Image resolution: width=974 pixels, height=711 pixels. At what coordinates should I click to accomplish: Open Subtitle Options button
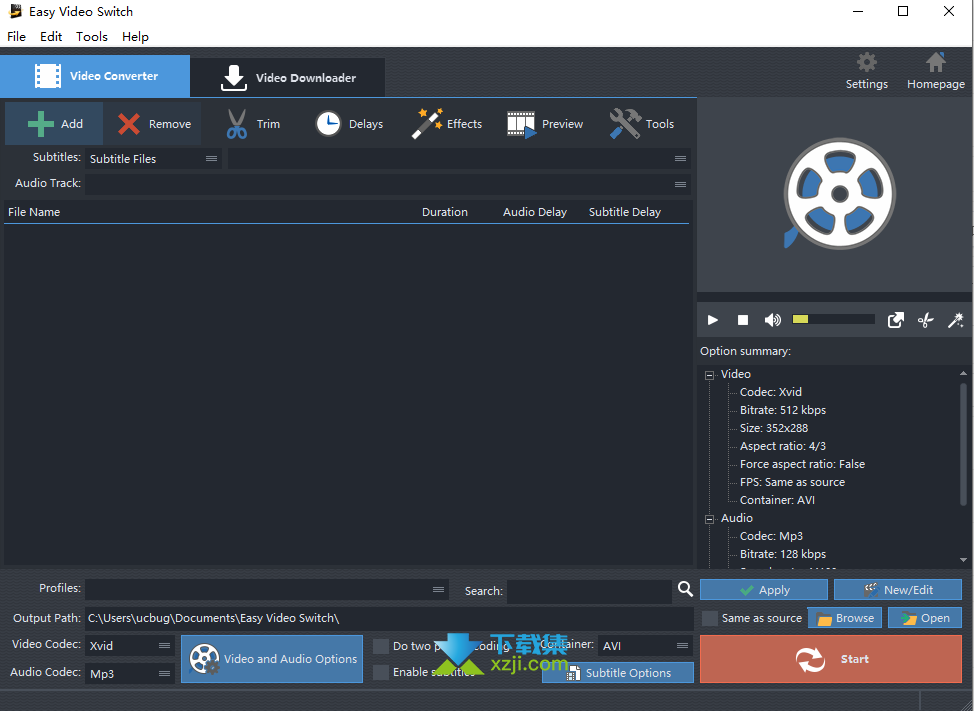(x=618, y=673)
